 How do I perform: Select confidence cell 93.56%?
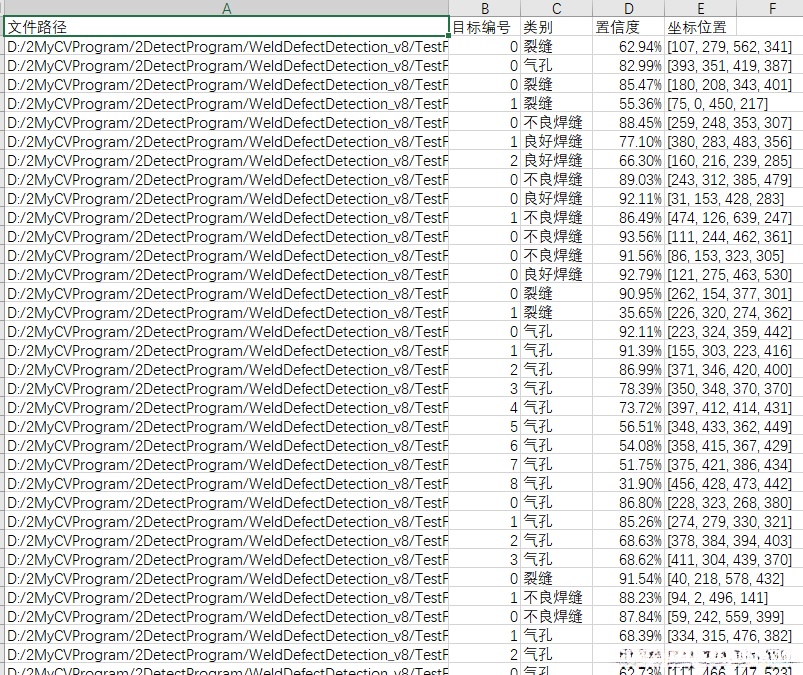629,237
